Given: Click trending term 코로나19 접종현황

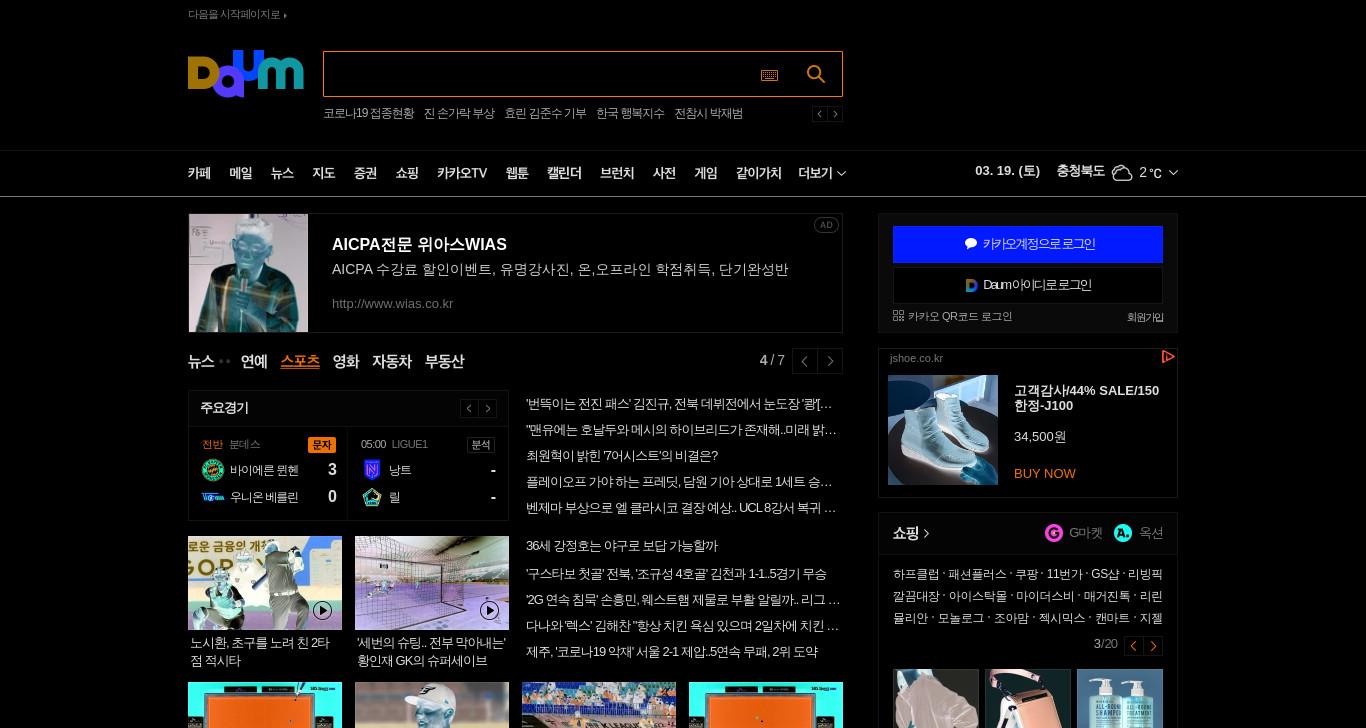Looking at the screenshot, I should pos(368,113).
